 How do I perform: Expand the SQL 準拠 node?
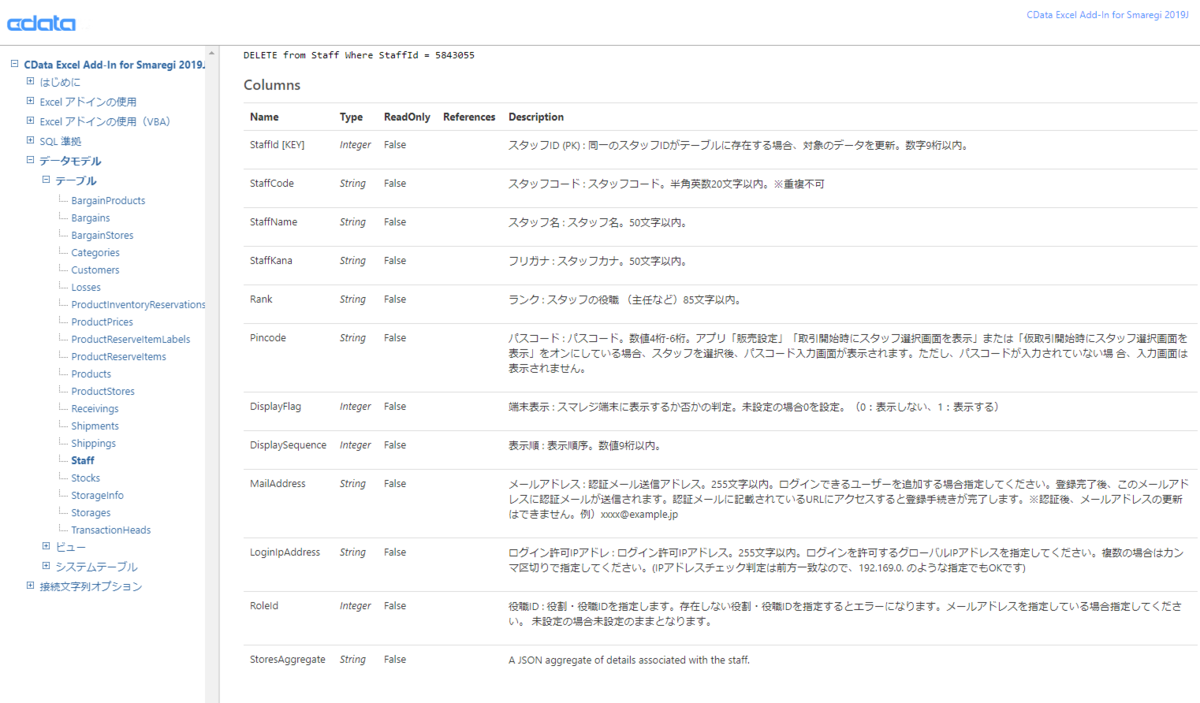[x=30, y=141]
